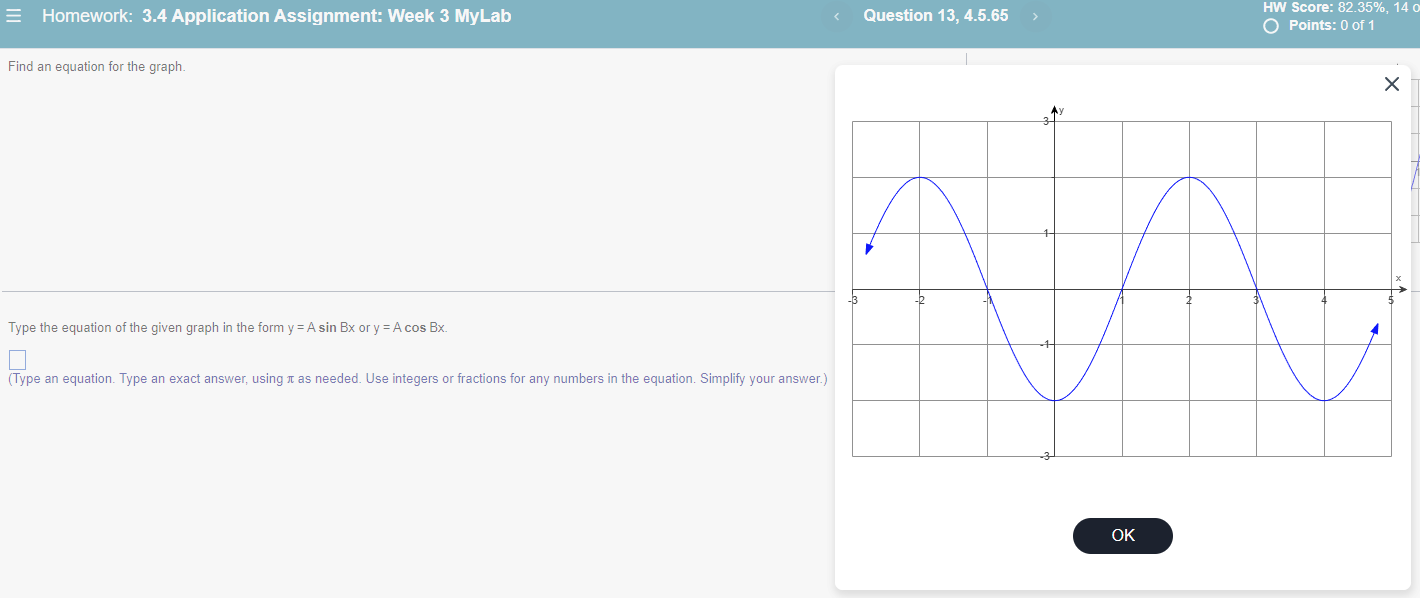
Task: Select the 'Find an equation' prompt text
Action: 97,66
